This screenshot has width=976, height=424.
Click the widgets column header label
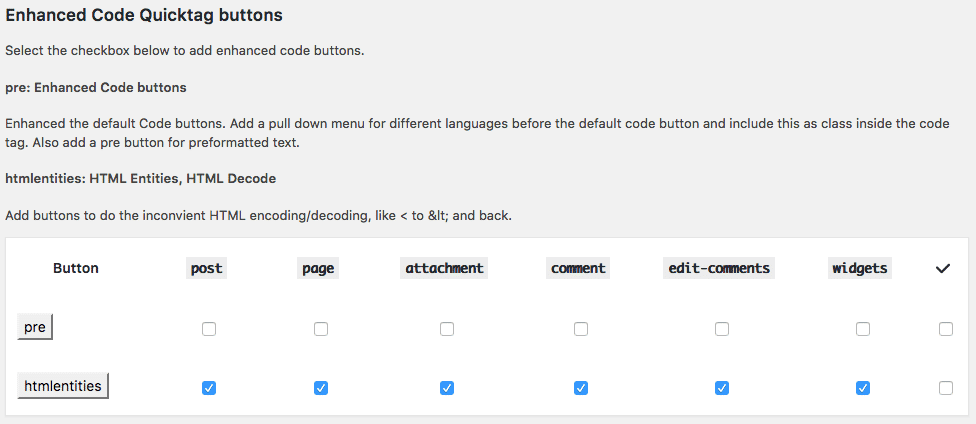click(x=860, y=268)
